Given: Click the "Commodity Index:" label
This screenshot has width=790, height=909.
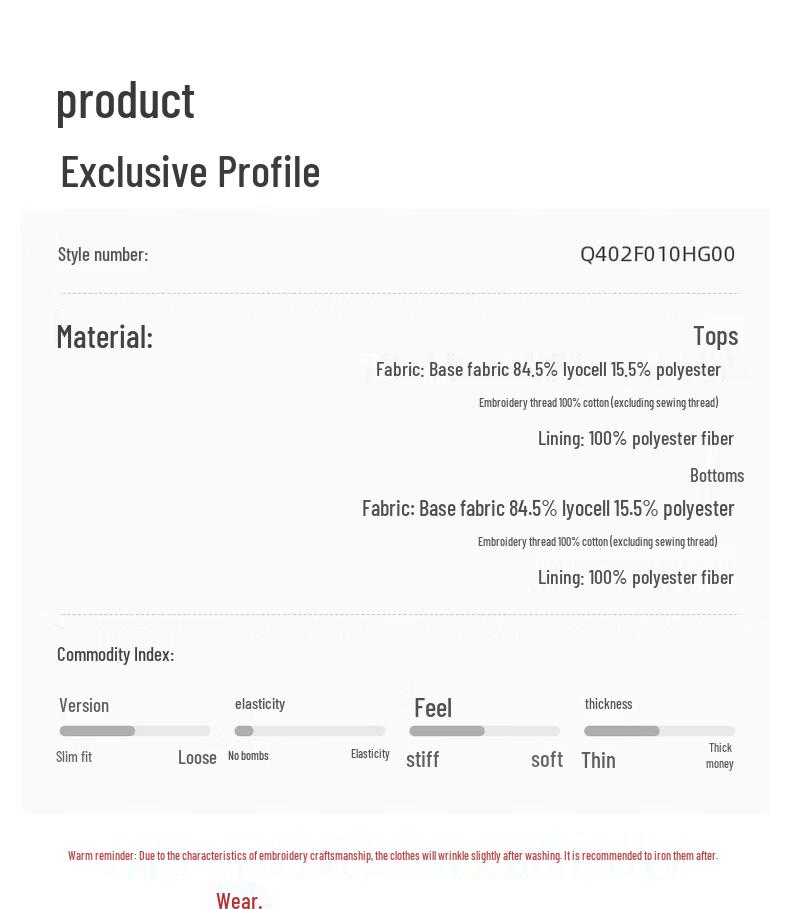Looking at the screenshot, I should (115, 654).
